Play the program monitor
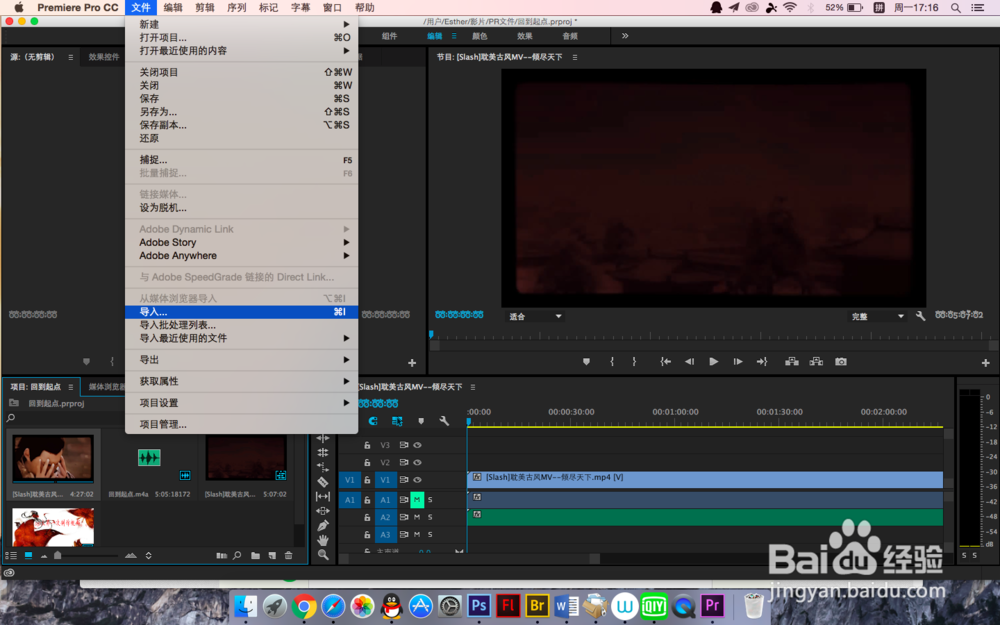Image resolution: width=1000 pixels, height=625 pixels. [x=713, y=362]
